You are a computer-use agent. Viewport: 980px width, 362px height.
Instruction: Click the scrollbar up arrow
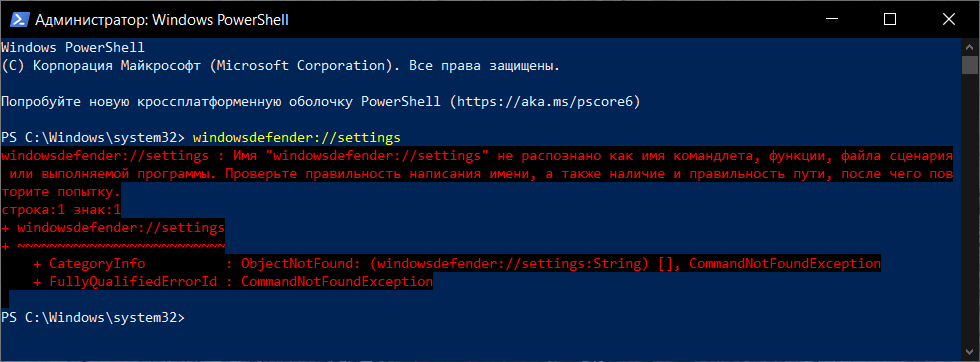pos(969,46)
